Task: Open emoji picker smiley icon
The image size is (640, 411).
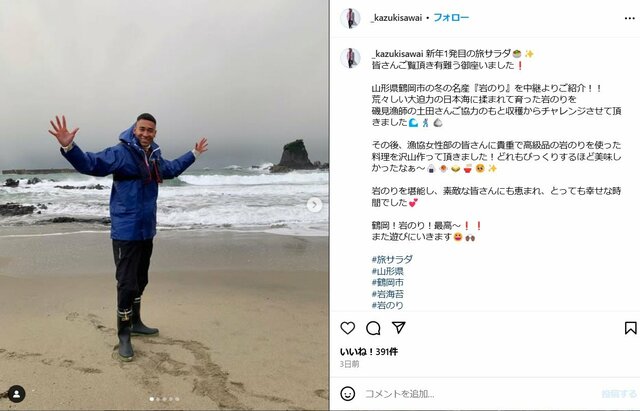Action: 347,393
